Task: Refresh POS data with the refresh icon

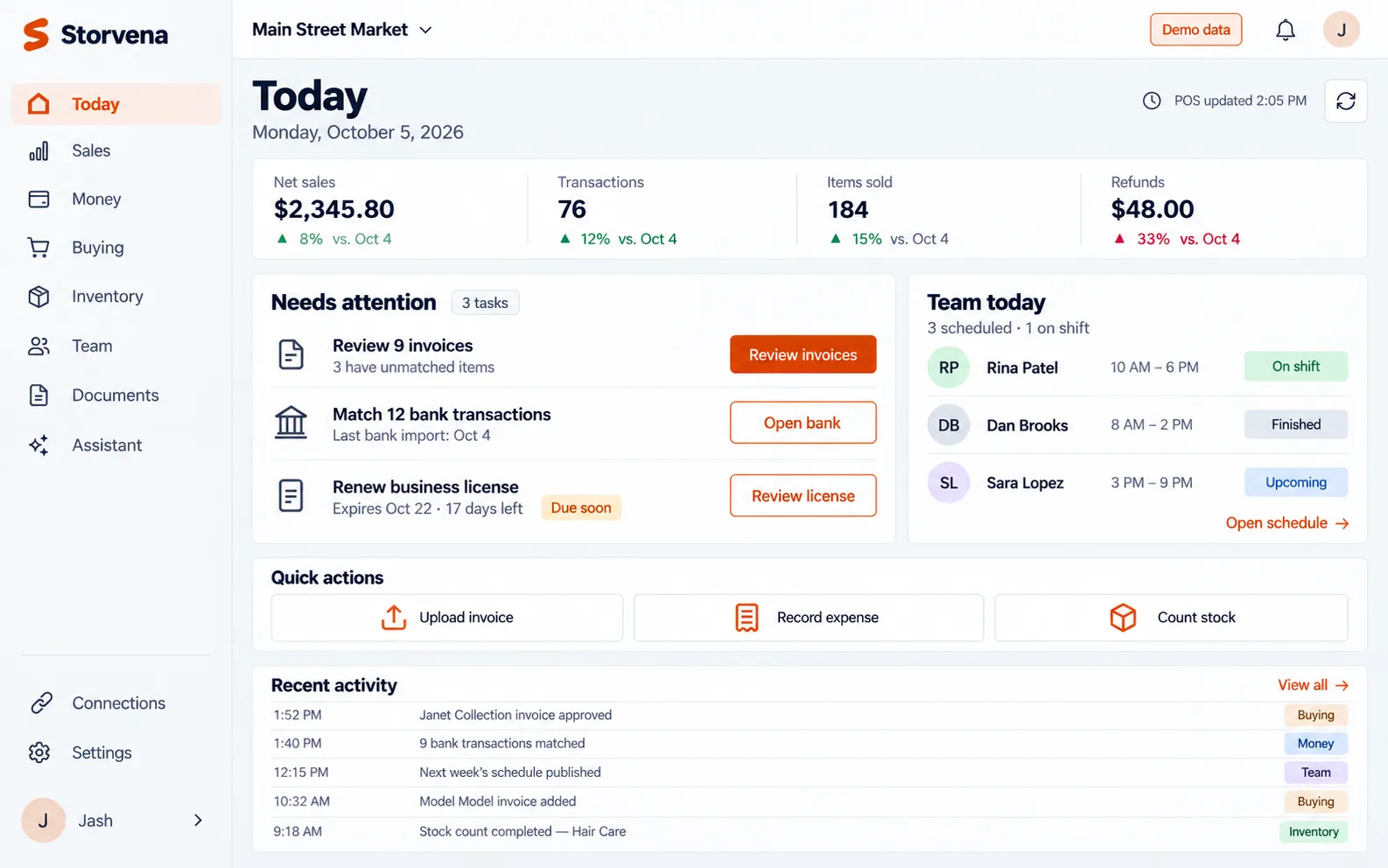Action: coord(1346,101)
